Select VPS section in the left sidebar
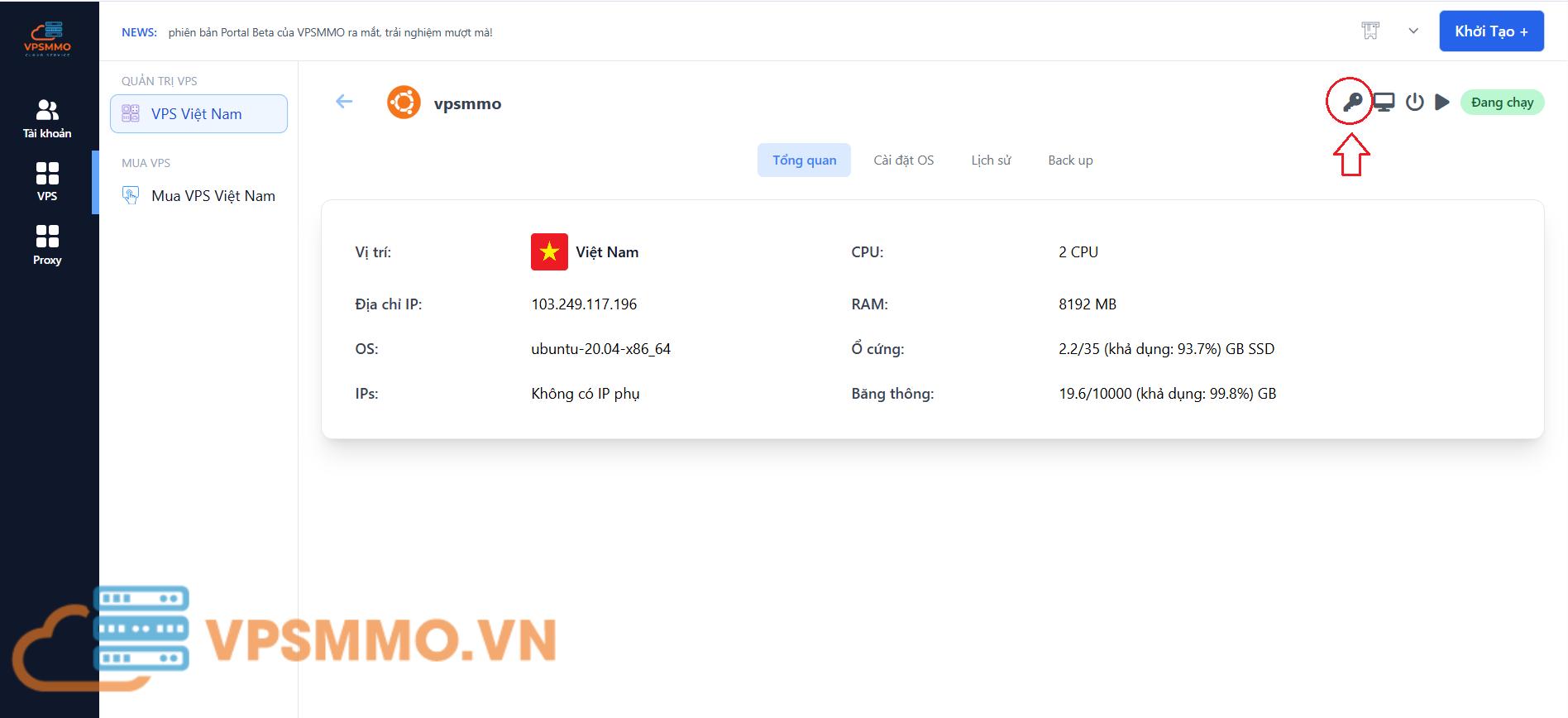Image resolution: width=1568 pixels, height=718 pixels. point(47,182)
